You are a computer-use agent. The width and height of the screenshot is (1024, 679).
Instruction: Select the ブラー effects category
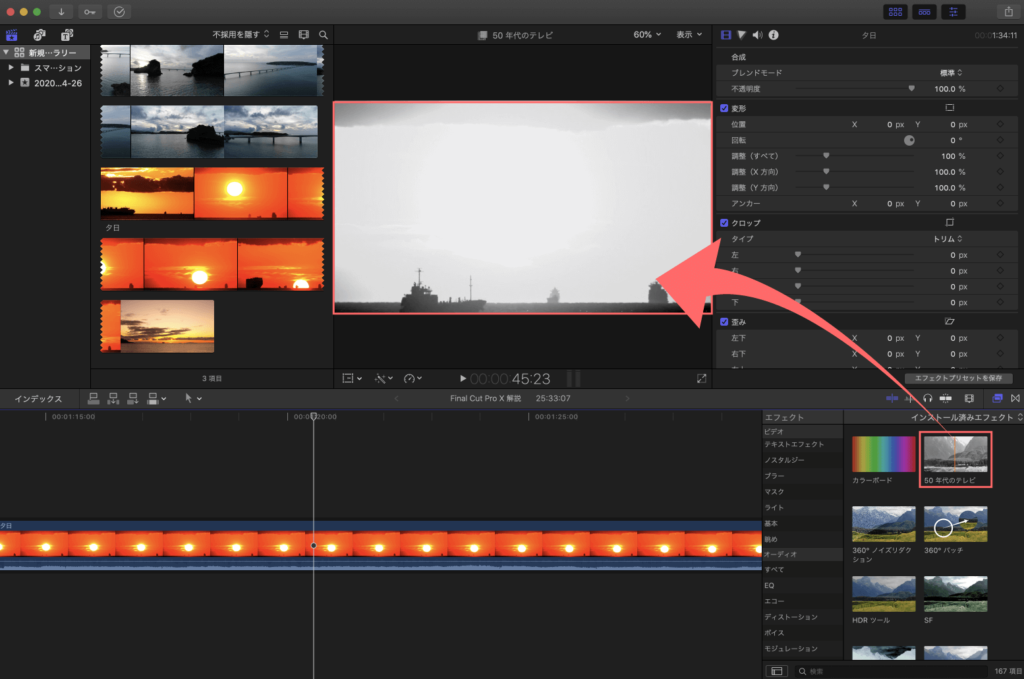coord(775,476)
